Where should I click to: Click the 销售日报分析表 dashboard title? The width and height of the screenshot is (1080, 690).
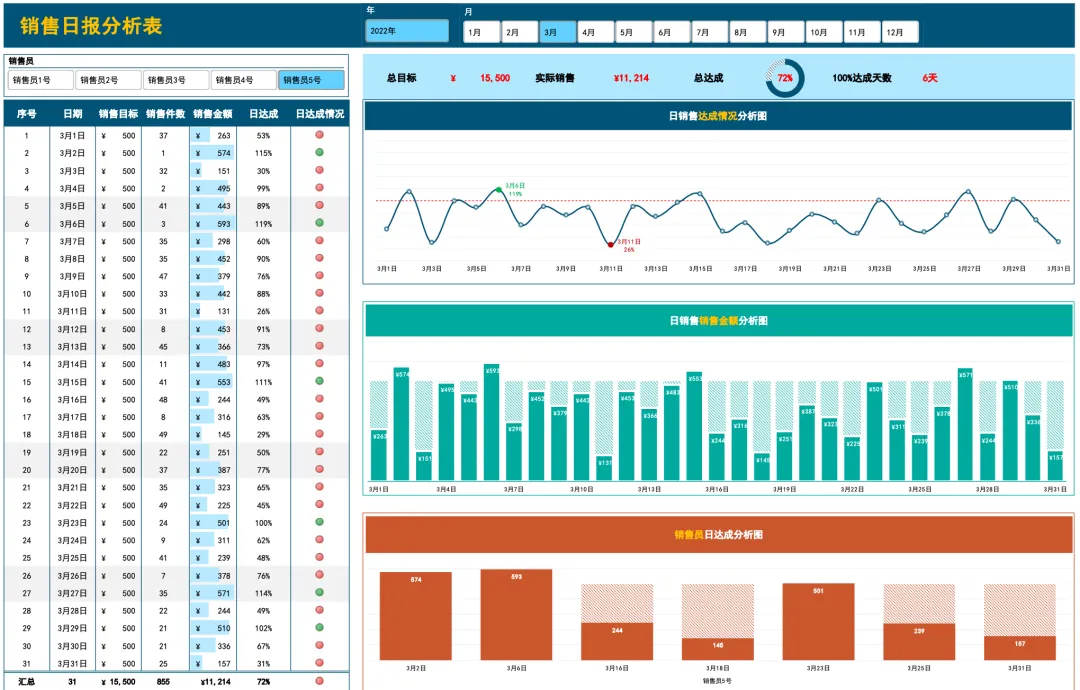point(91,26)
